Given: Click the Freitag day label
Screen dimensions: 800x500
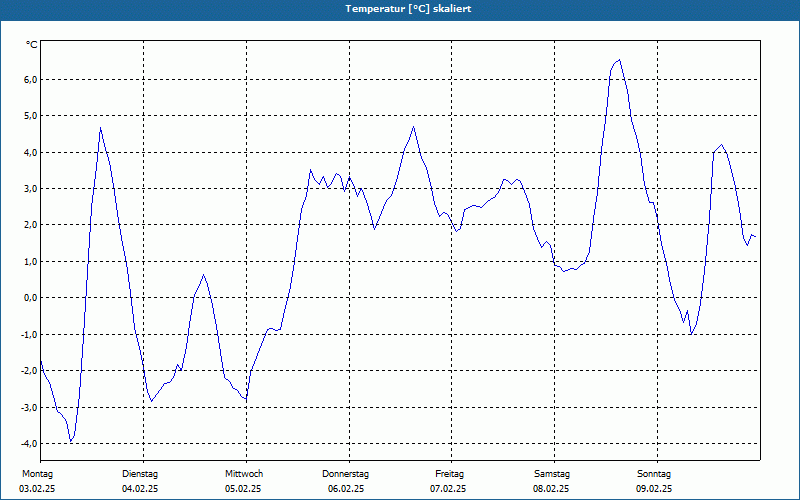Looking at the screenshot, I should coord(449,474).
